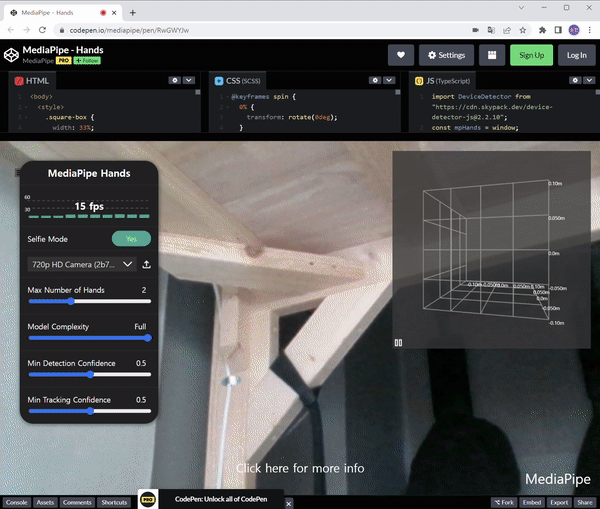Click 'CodePen: Unlock all of CodePen' banner text
The image size is (600, 509).
pyautogui.click(x=221, y=499)
